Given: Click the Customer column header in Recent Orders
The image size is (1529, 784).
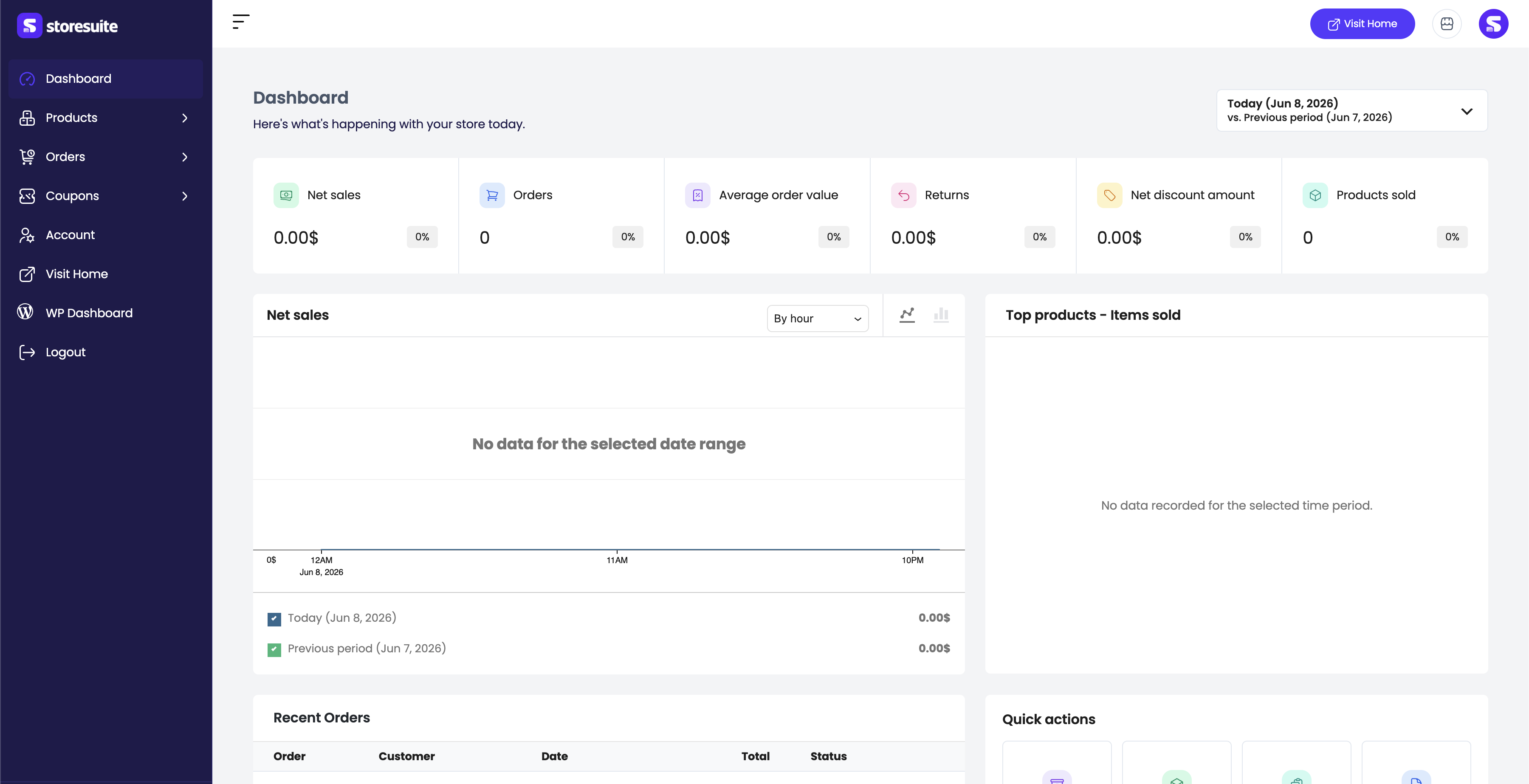Looking at the screenshot, I should pyautogui.click(x=406, y=756).
